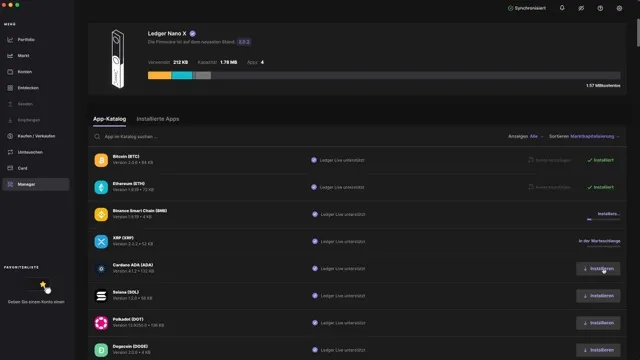Open the Anzeigen Alle filter dropdown
Image resolution: width=640 pixels, height=360 pixels.
(526, 136)
